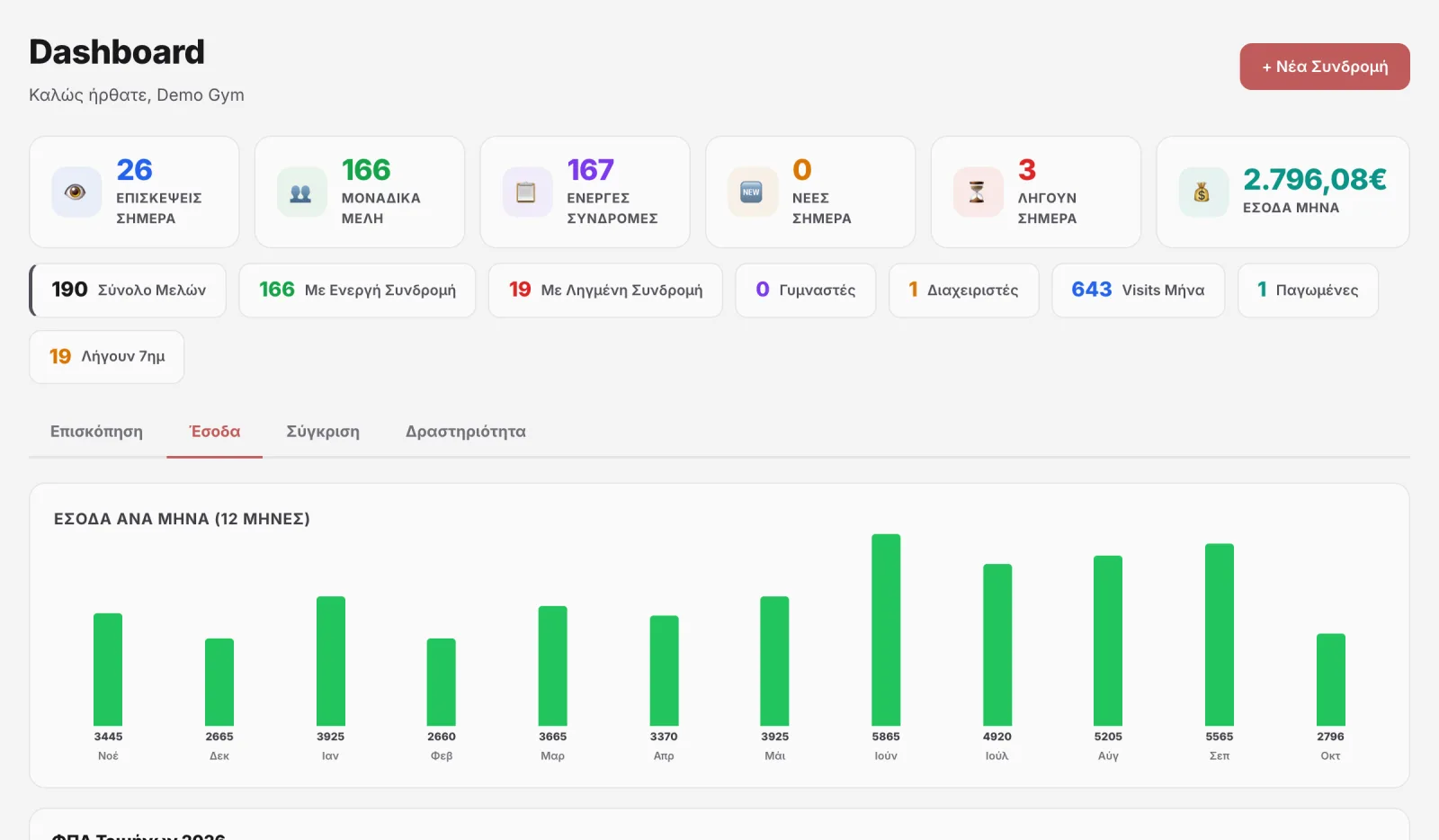The height and width of the screenshot is (840, 1439).
Task: Click the Οκτ revenue bar showing 2796
Action: [1331, 680]
